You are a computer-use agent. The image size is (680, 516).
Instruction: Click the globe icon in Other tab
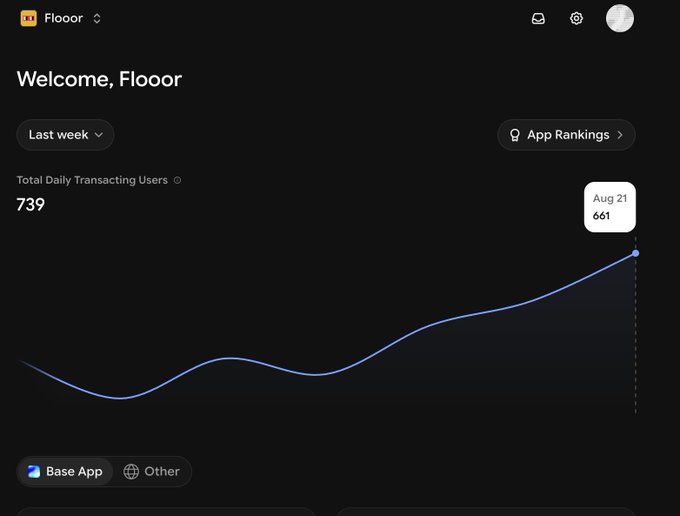tap(131, 471)
